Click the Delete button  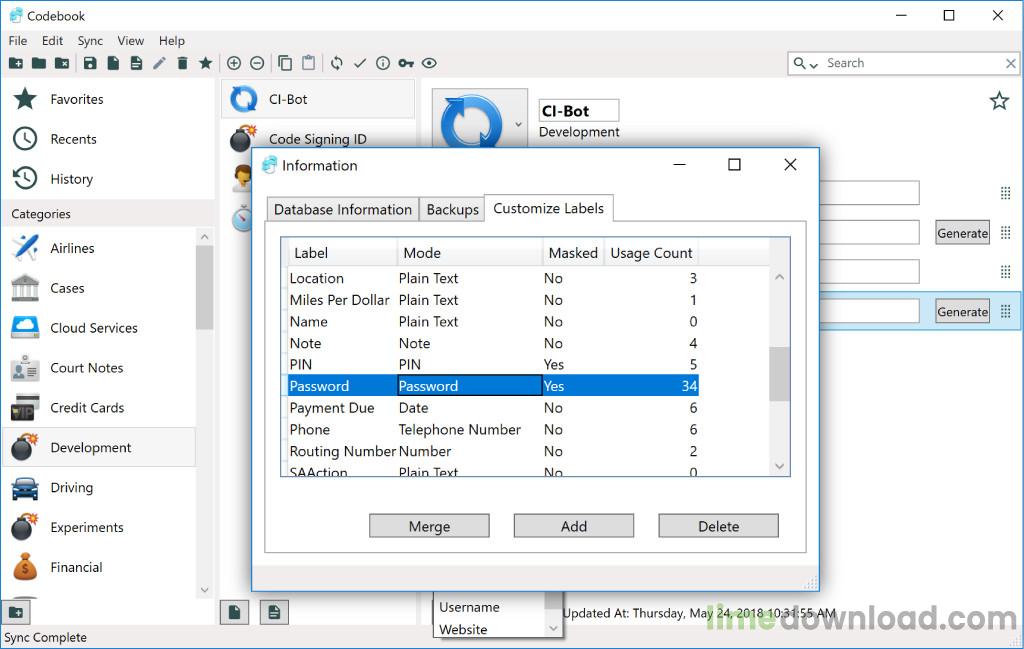click(x=718, y=526)
